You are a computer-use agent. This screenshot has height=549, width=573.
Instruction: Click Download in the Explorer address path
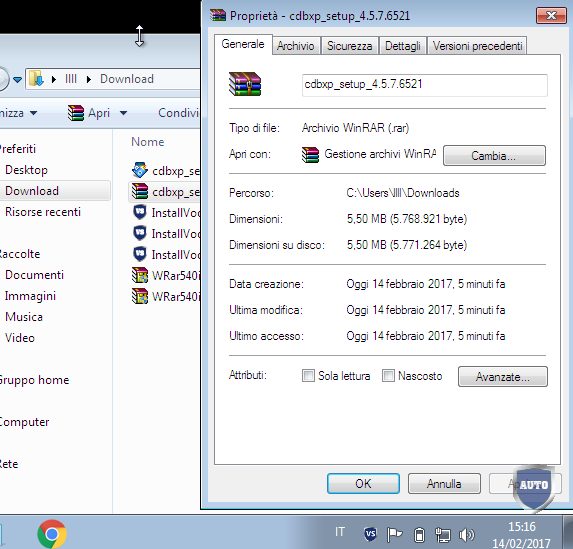pos(127,79)
